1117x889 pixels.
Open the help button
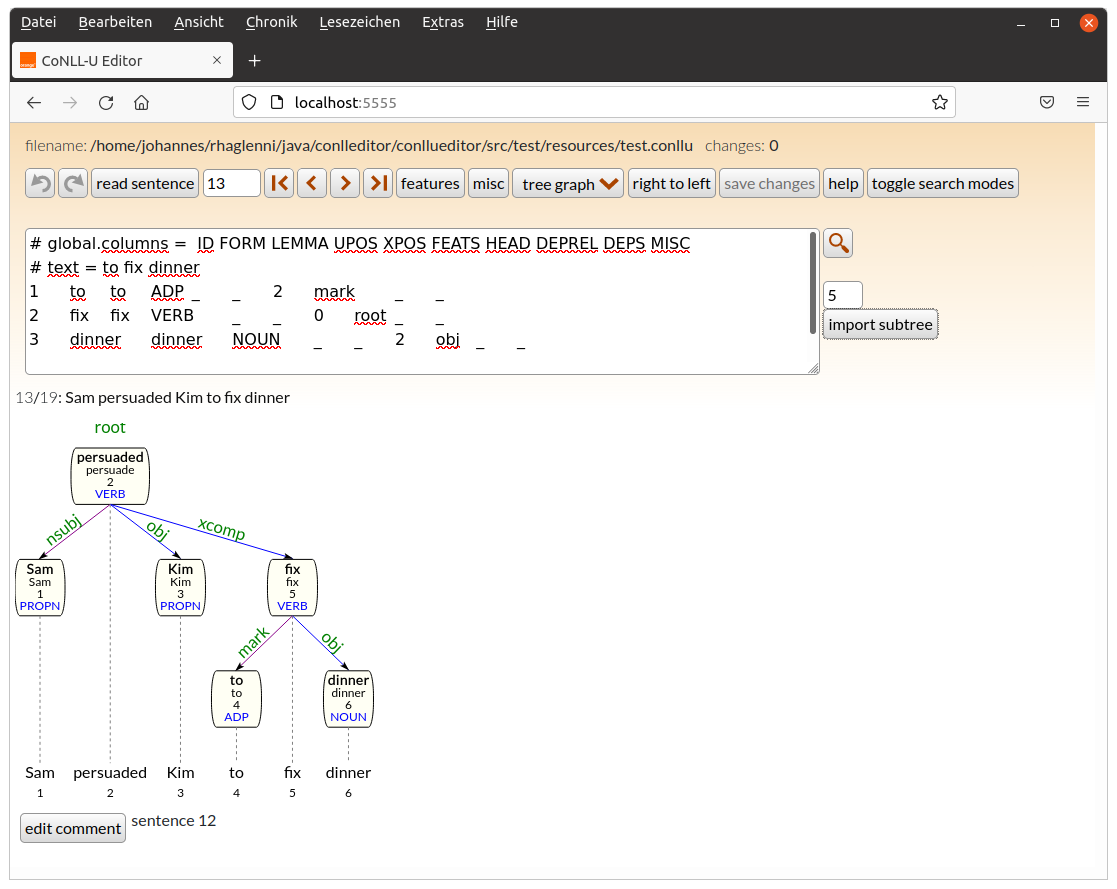[843, 184]
